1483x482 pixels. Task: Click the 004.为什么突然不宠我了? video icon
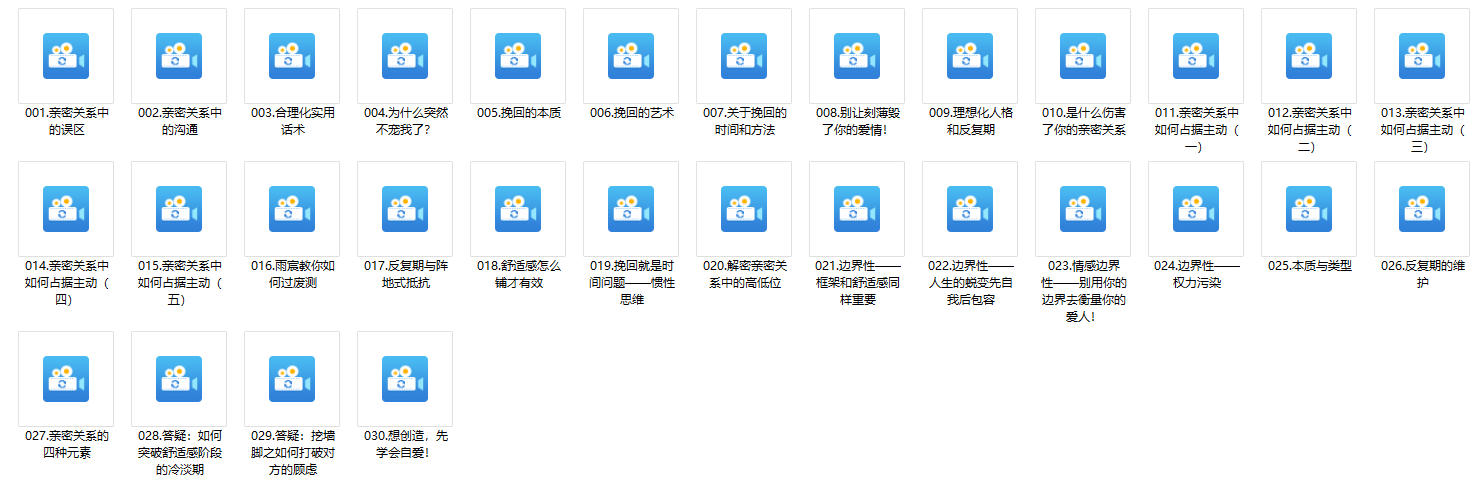pyautogui.click(x=405, y=56)
